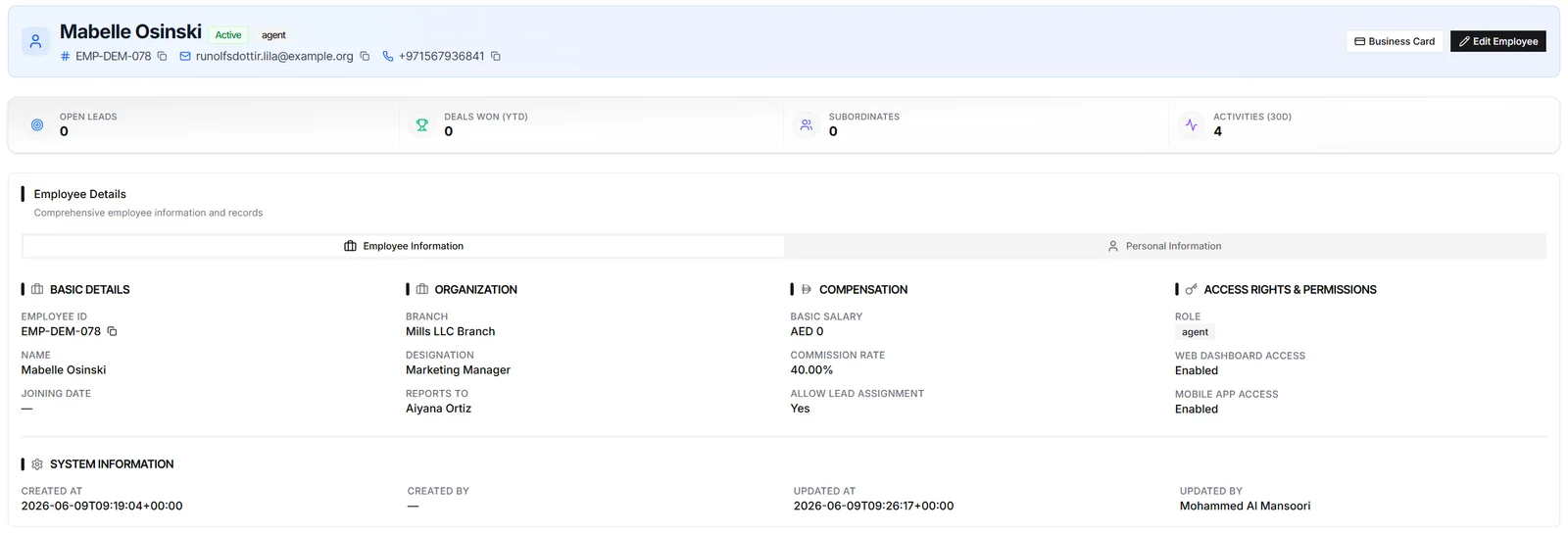Viewport: 1568px width, 534px height.
Task: Switch to Personal Information tab
Action: point(1165,246)
